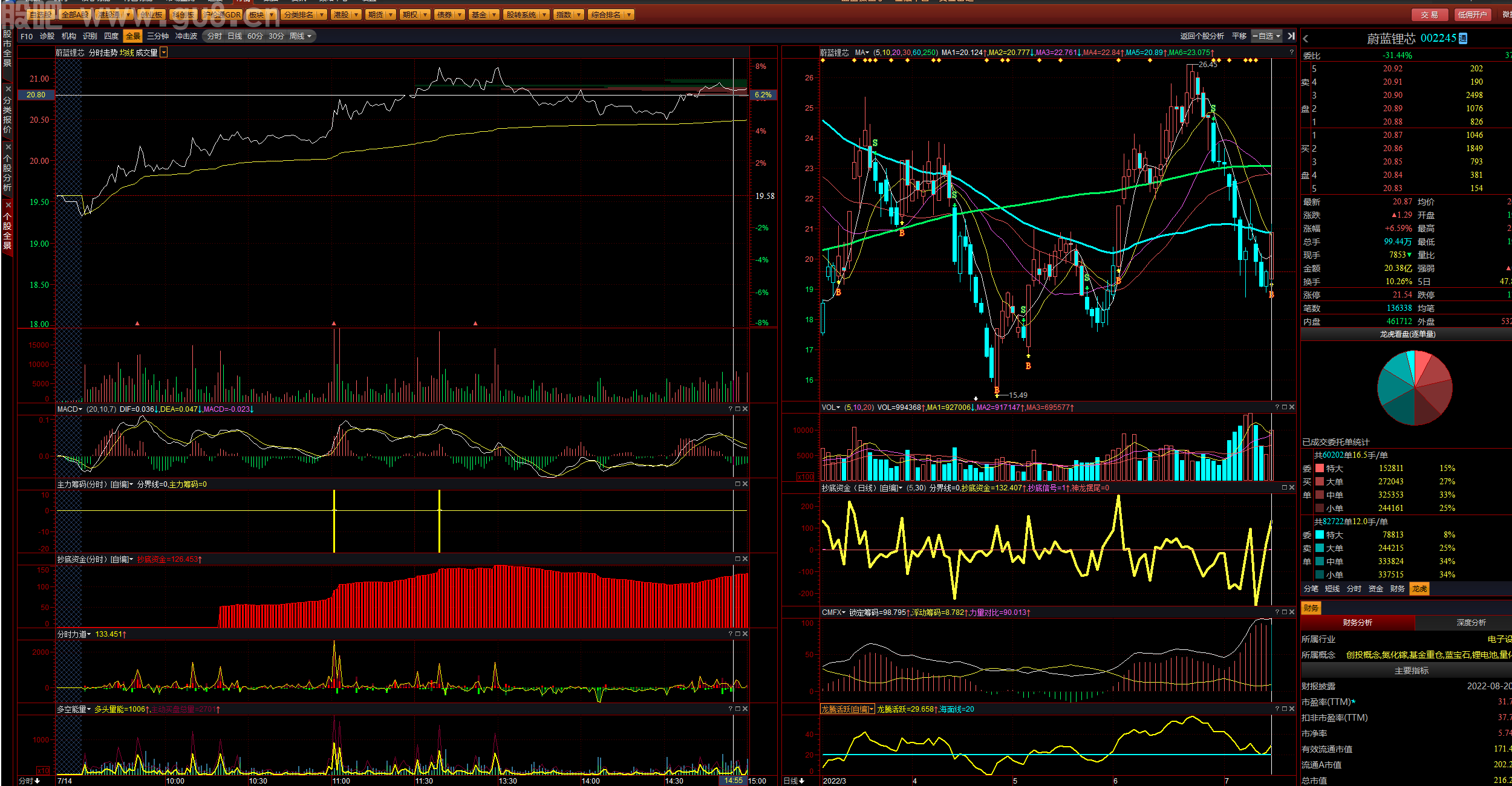The height and width of the screenshot is (786, 1512).
Task: Close the CMFX indicator panel
Action: (1292, 612)
